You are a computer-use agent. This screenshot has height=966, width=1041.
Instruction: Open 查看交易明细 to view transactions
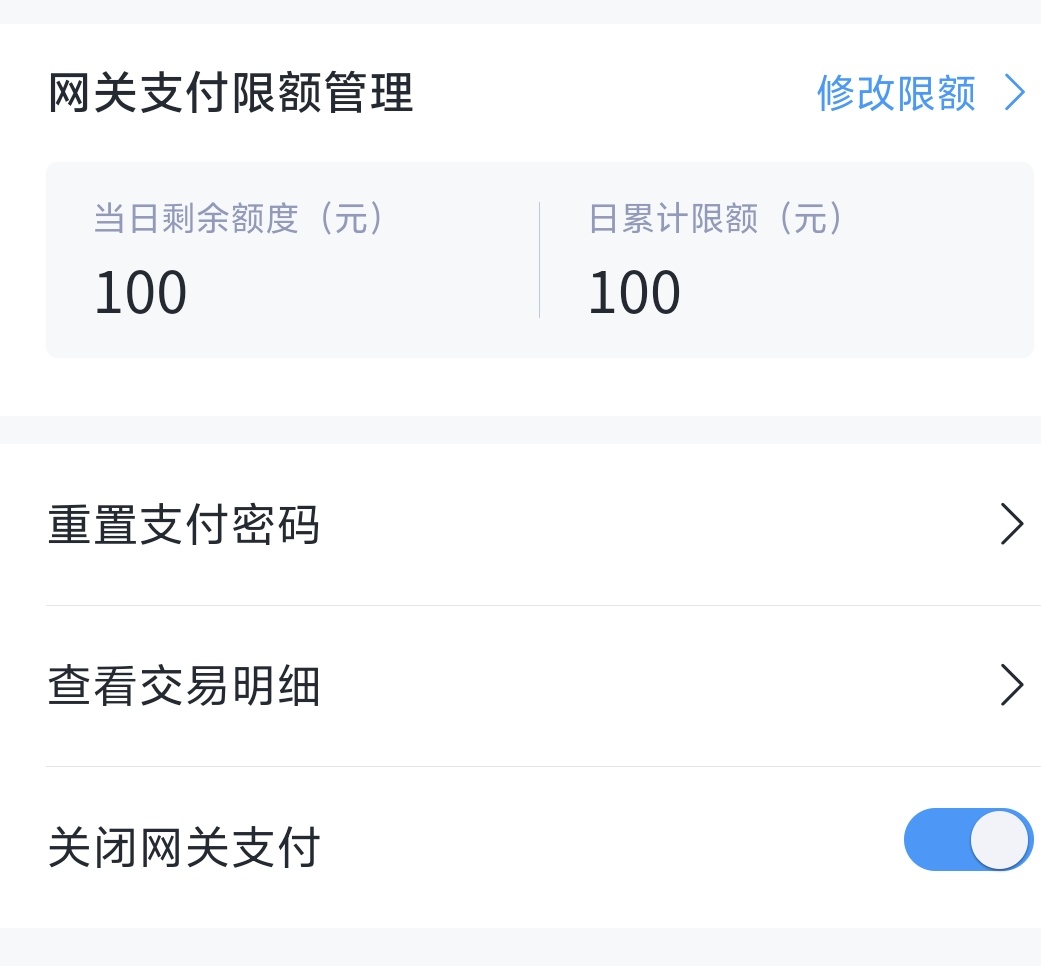click(184, 686)
